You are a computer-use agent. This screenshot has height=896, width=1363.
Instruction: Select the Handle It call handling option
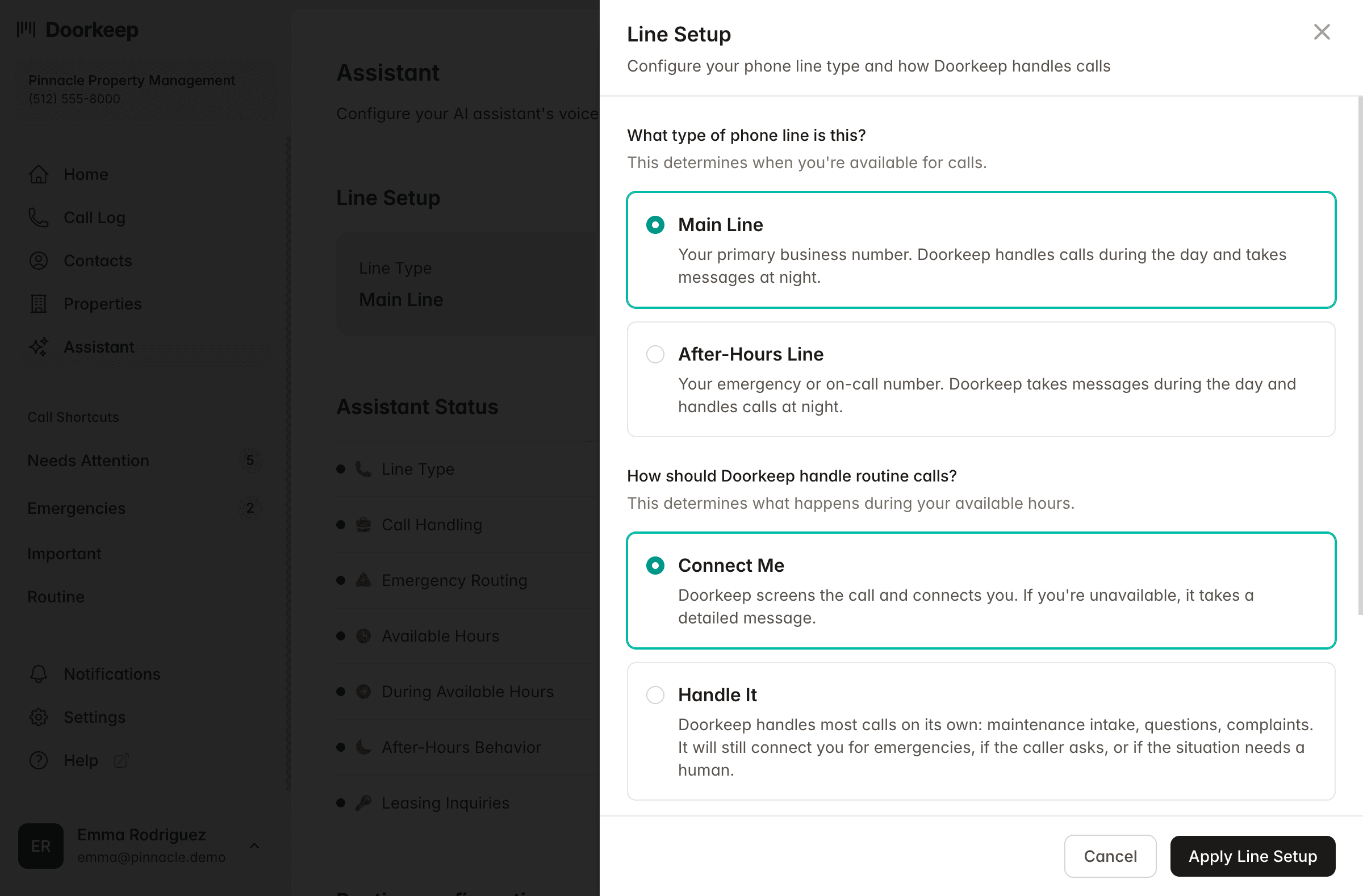(x=655, y=694)
